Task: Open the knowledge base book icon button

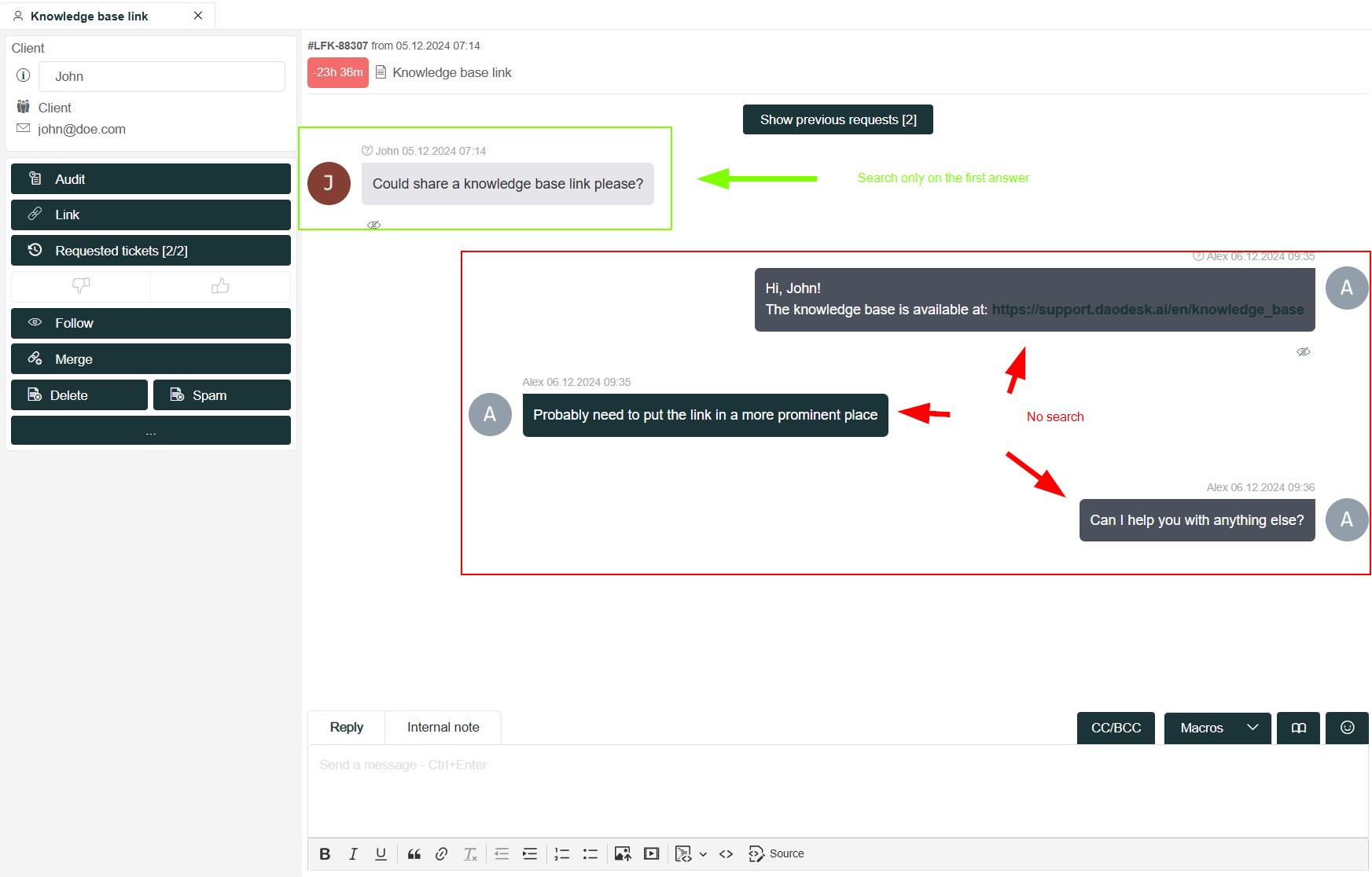Action: (1299, 728)
